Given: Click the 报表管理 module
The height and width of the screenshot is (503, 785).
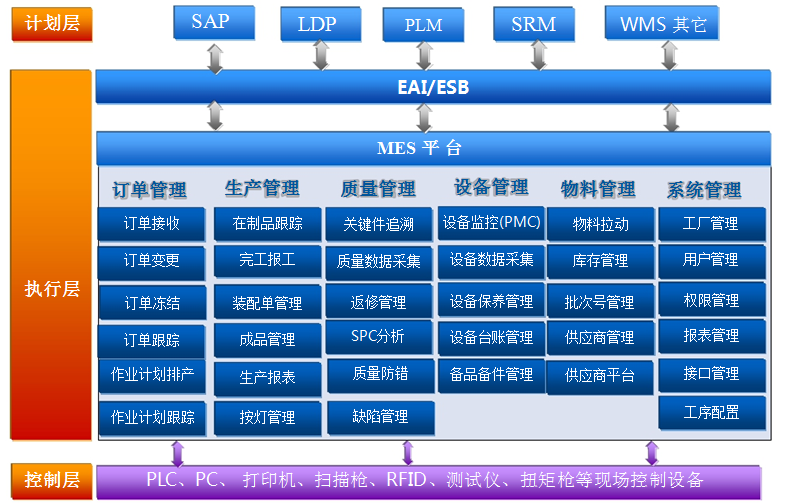Looking at the screenshot, I should point(712,336).
